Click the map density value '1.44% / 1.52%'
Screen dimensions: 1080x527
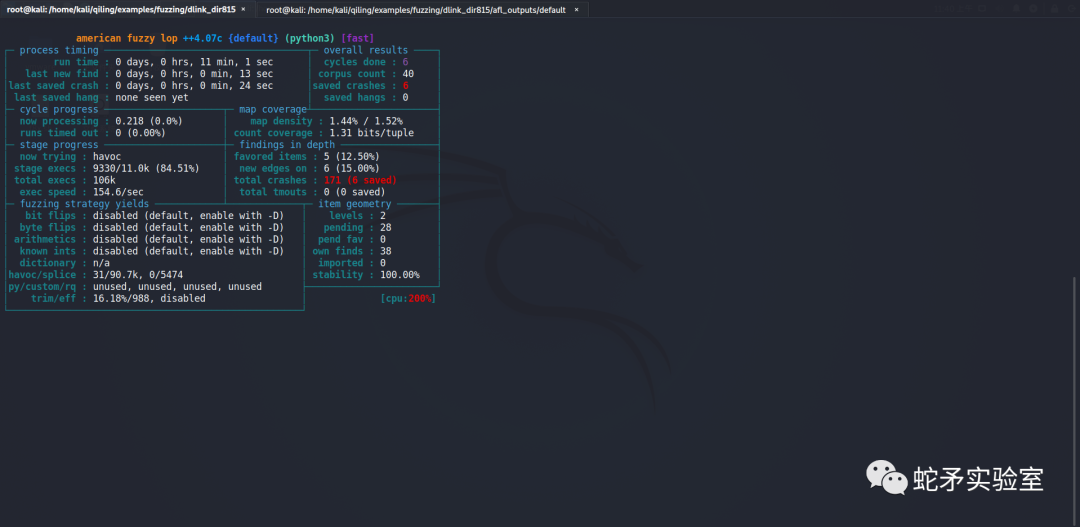click(x=366, y=121)
